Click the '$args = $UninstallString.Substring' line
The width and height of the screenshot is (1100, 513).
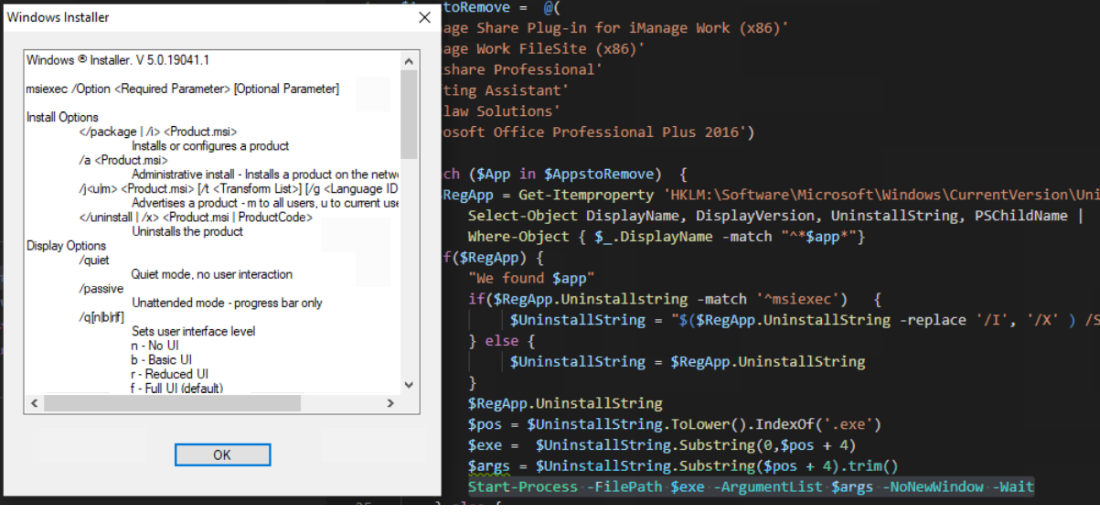click(683, 466)
